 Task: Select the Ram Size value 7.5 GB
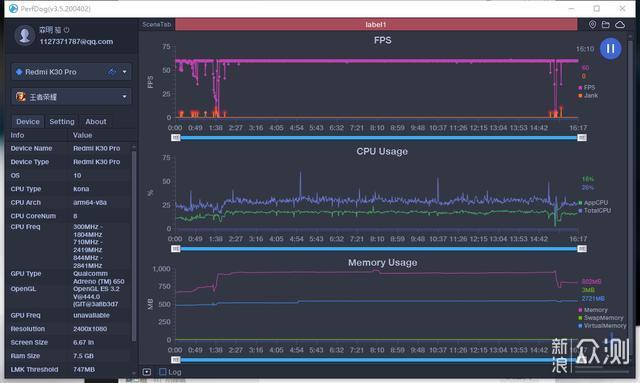click(x=83, y=356)
